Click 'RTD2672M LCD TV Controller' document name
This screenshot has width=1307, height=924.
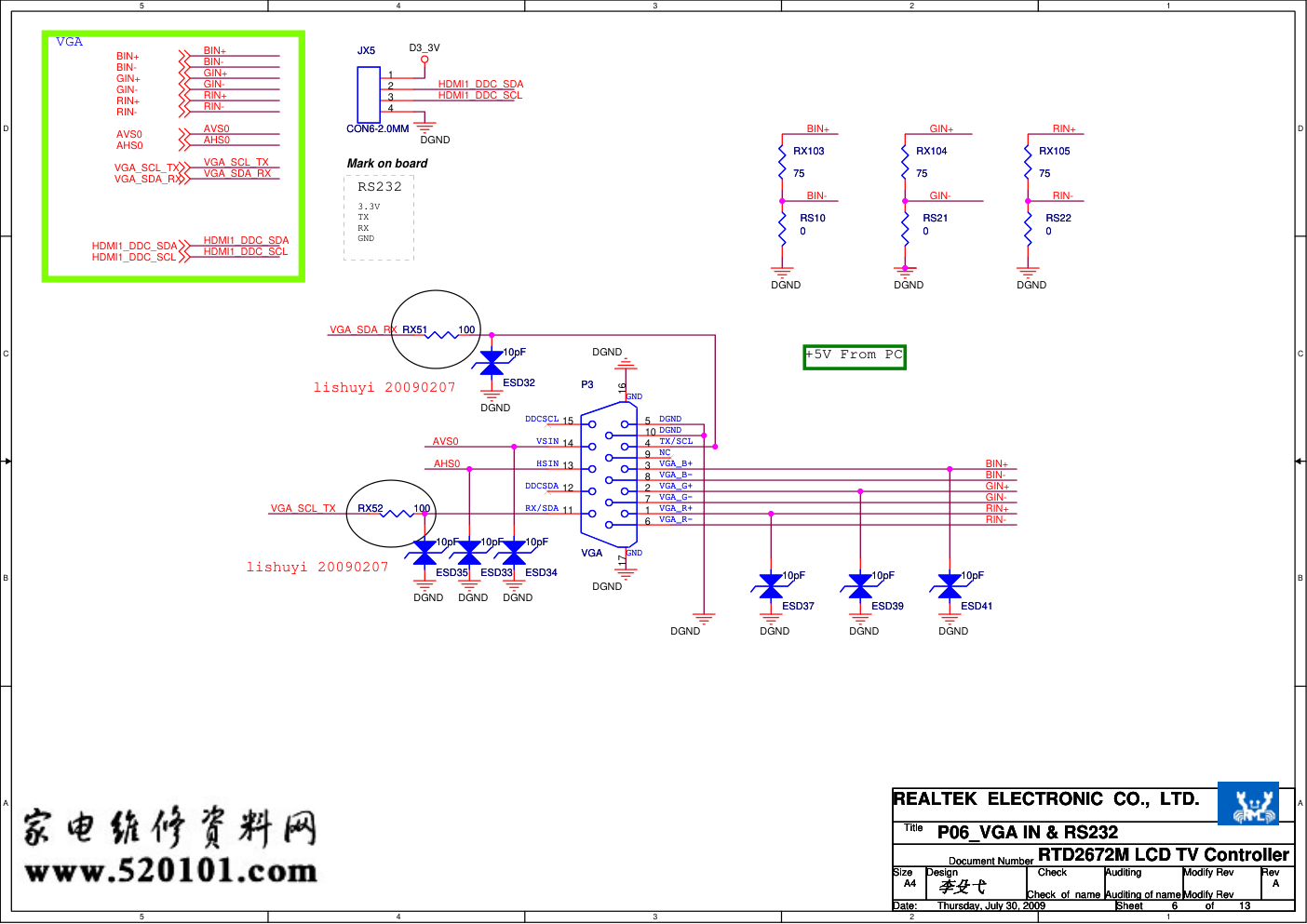(x=1164, y=855)
